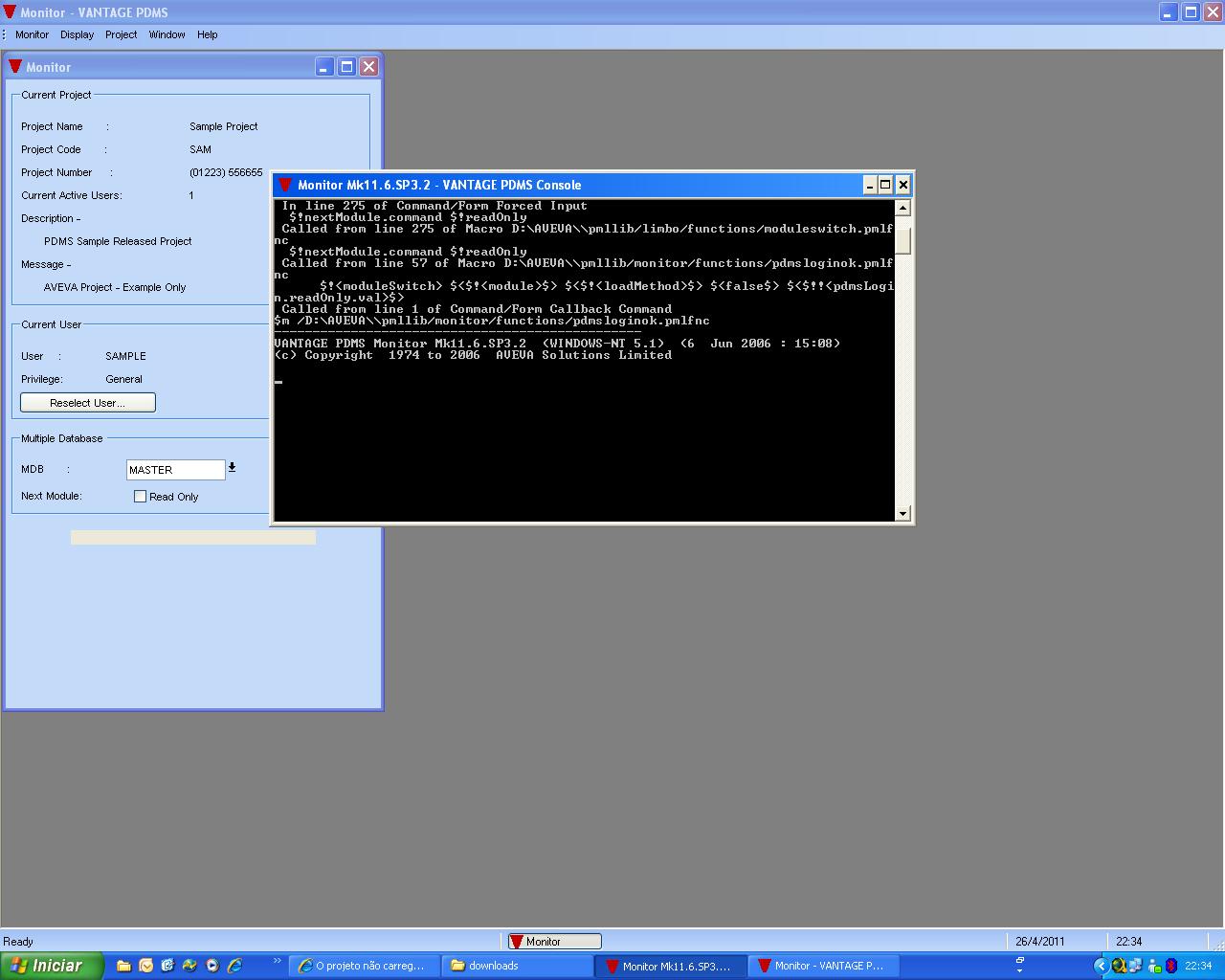Click the messenger user tray icon

1154,967
